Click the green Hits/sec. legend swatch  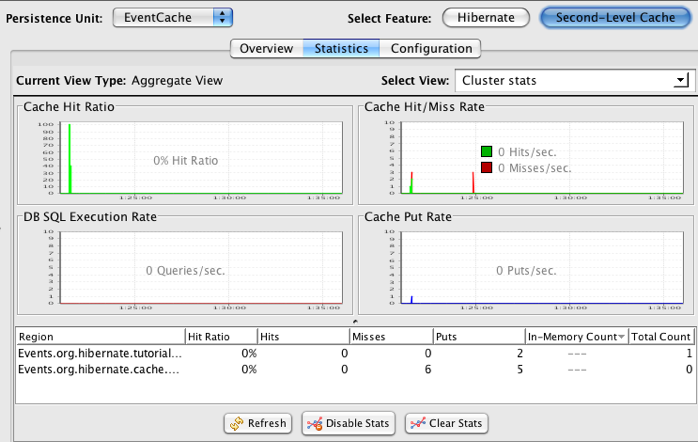click(487, 152)
